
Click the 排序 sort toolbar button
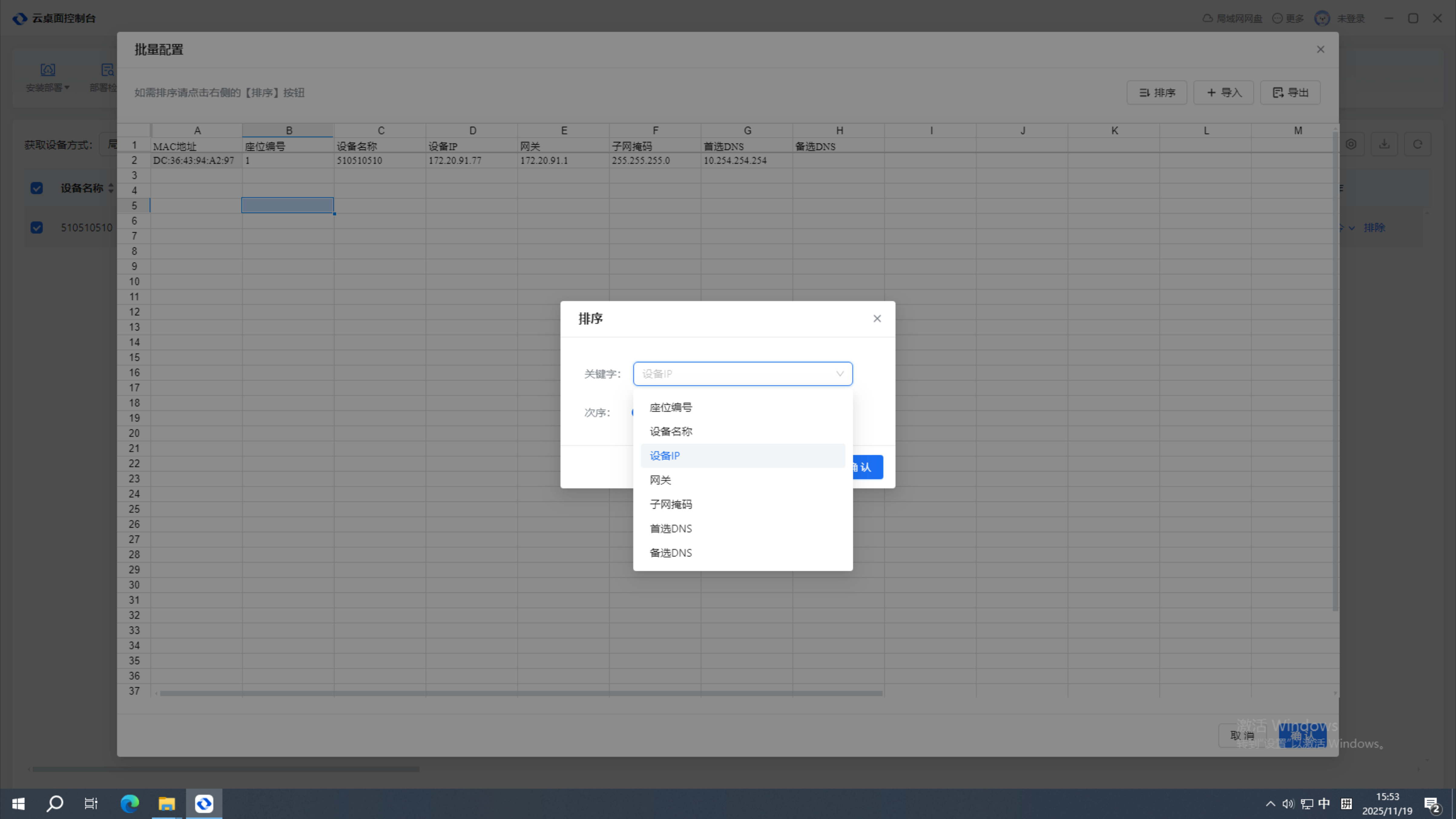(x=1156, y=93)
